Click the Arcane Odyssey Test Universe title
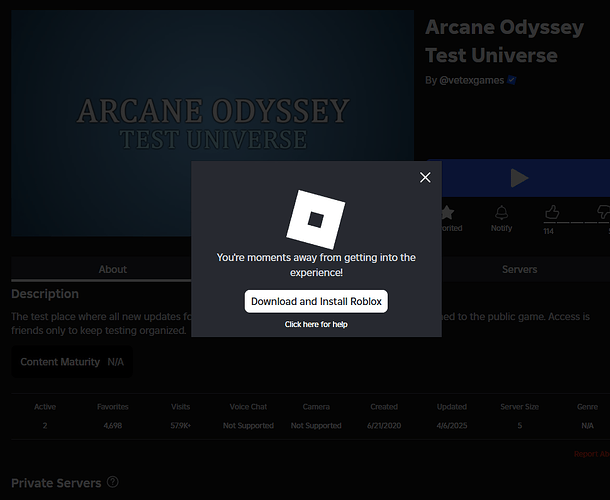 (504, 41)
